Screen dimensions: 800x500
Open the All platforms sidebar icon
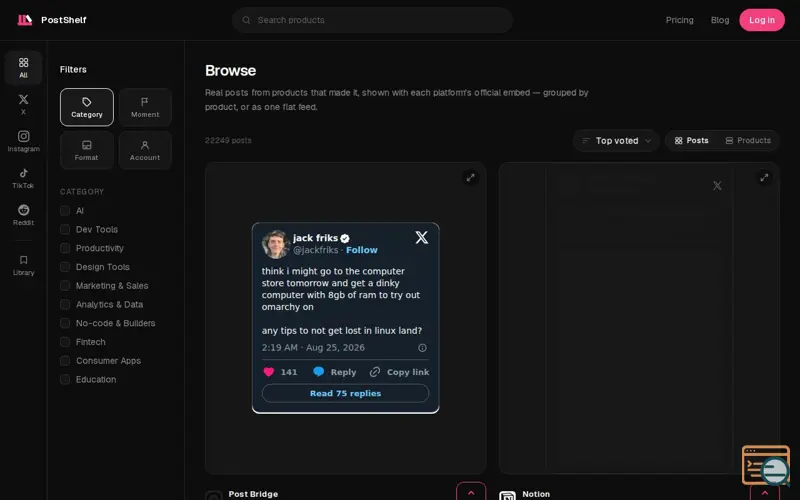coord(23,67)
